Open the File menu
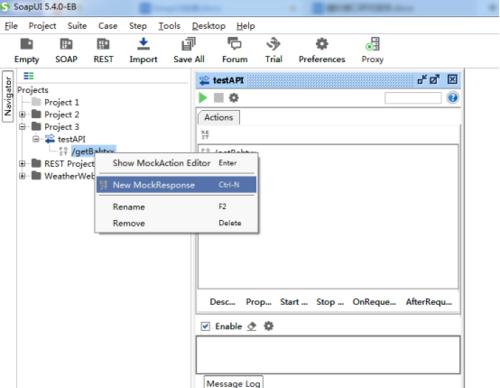Screen dimensions: 500x388 11,26
